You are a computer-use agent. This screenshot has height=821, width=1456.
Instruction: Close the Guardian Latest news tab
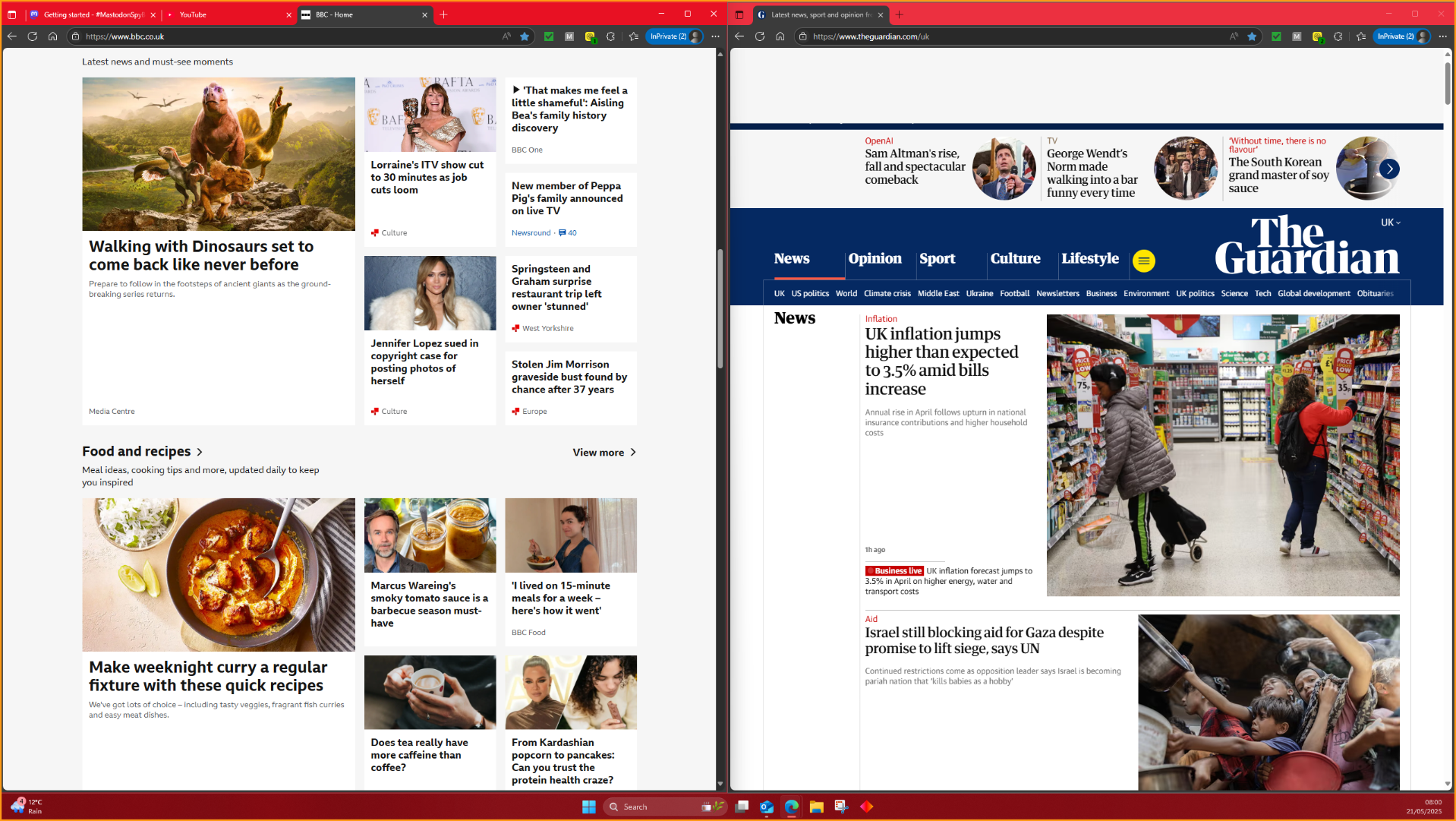click(x=881, y=14)
